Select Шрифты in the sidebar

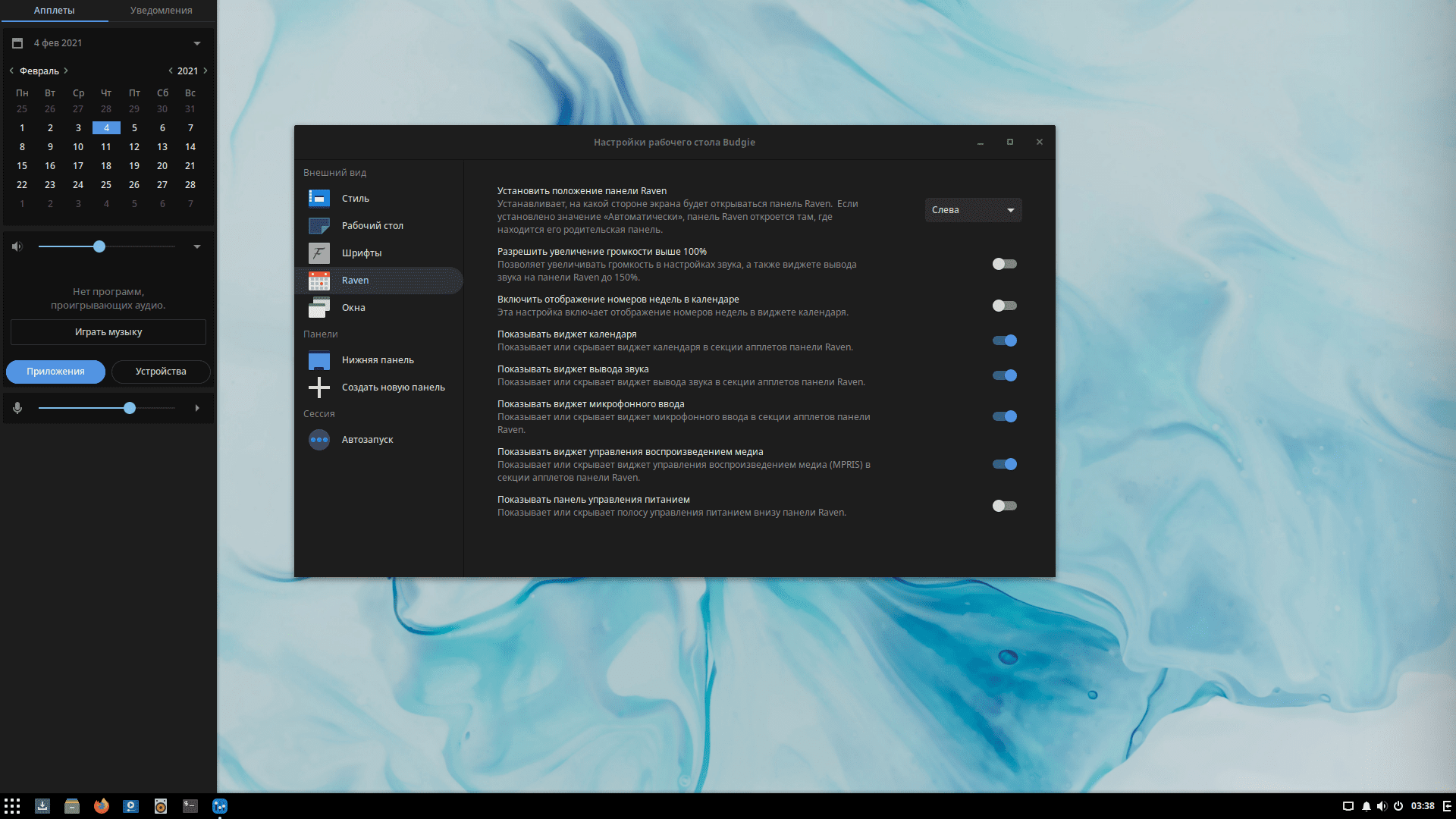pos(361,253)
